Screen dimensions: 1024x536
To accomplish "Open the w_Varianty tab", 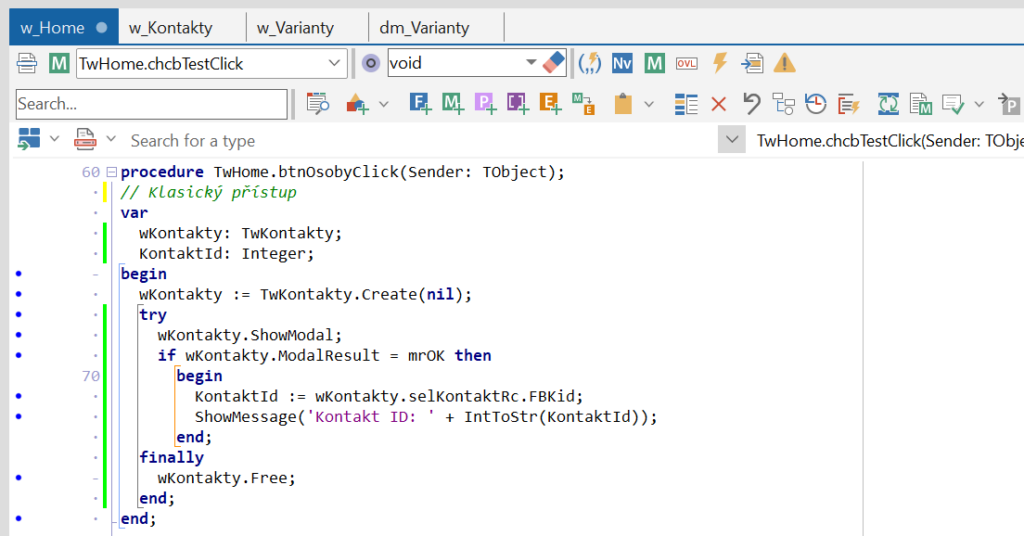I will (x=295, y=28).
